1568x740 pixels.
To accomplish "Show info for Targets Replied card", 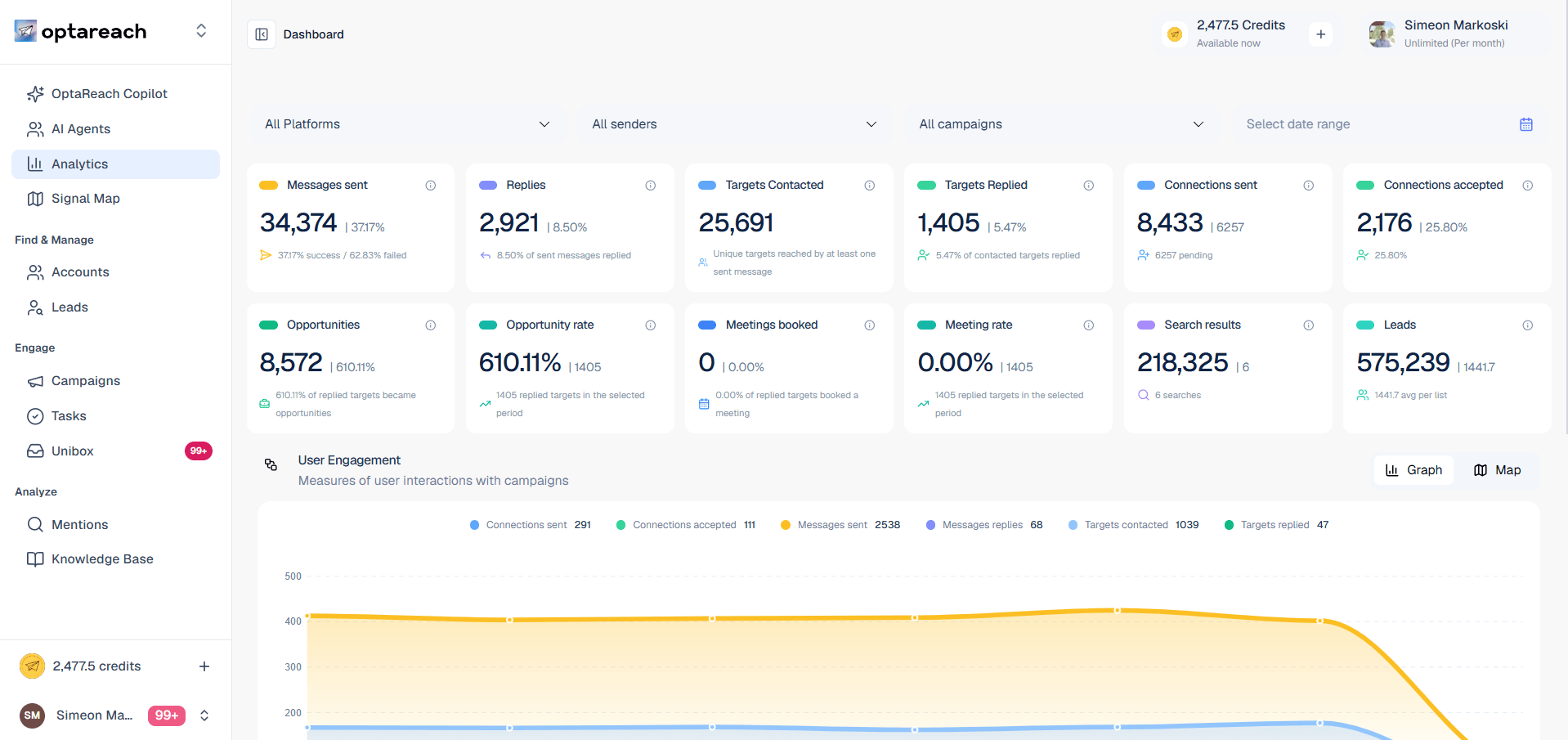I will tap(1089, 186).
